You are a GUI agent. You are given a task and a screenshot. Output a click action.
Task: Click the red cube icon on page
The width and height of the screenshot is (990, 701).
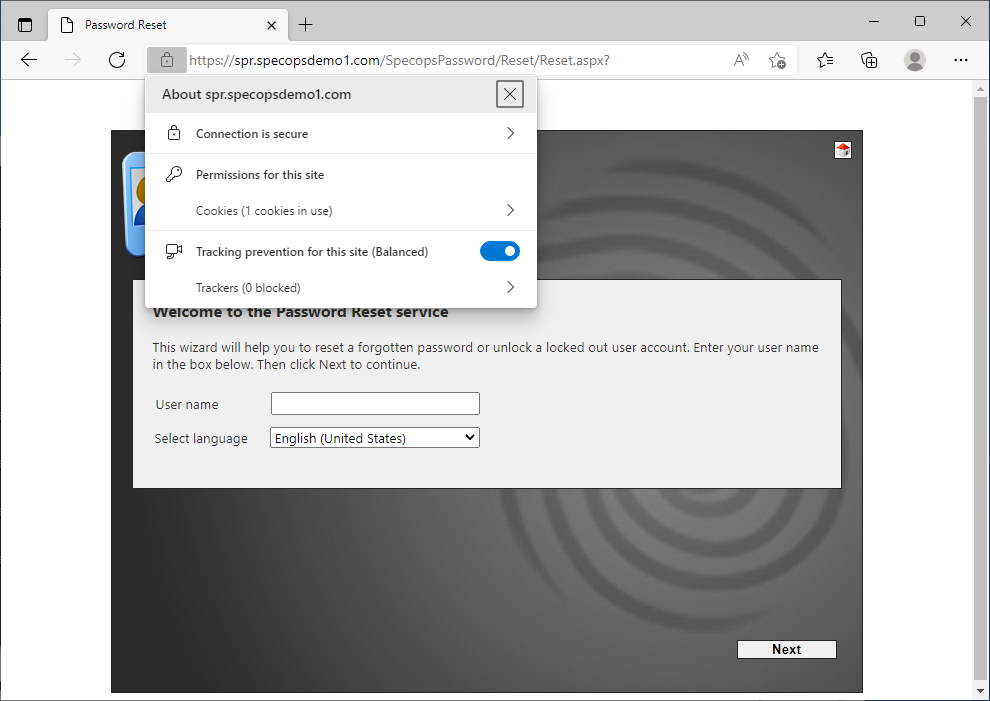(x=842, y=150)
